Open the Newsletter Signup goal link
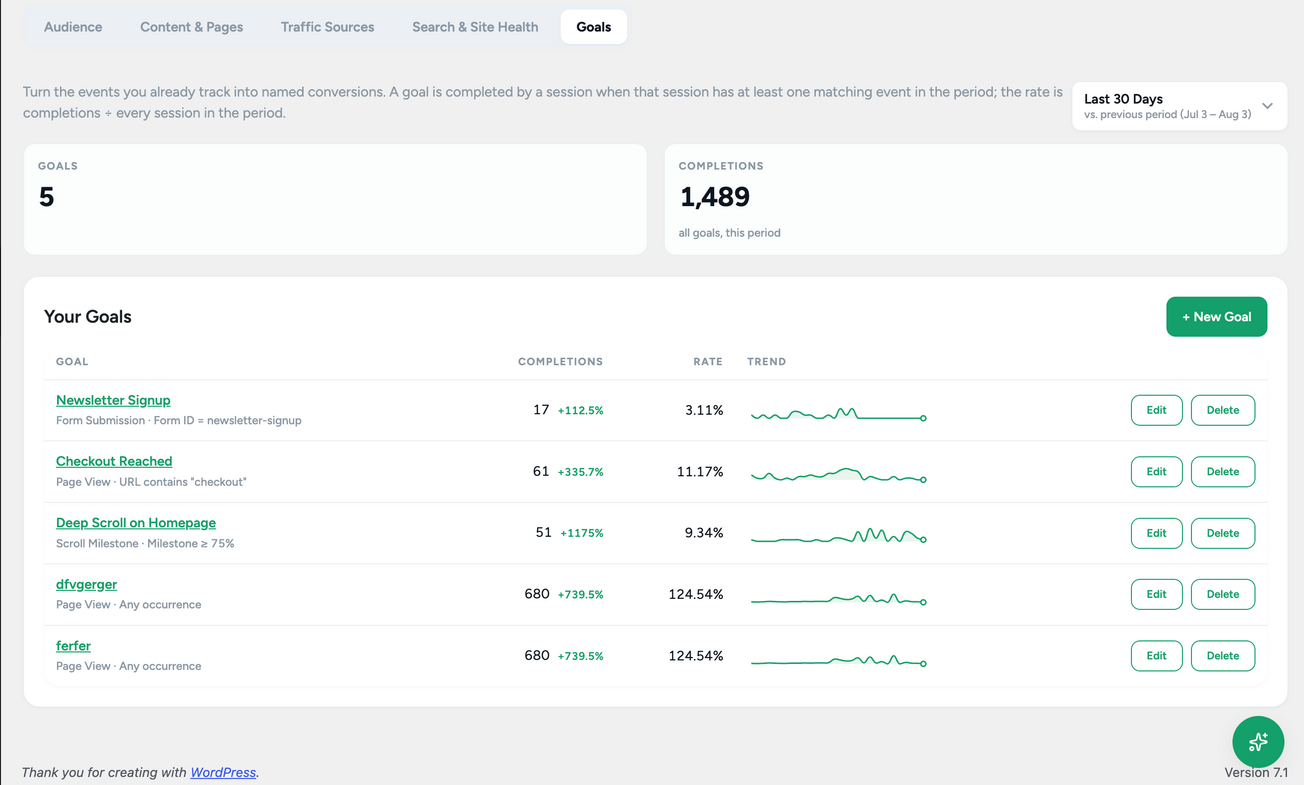This screenshot has width=1304, height=785. point(113,400)
